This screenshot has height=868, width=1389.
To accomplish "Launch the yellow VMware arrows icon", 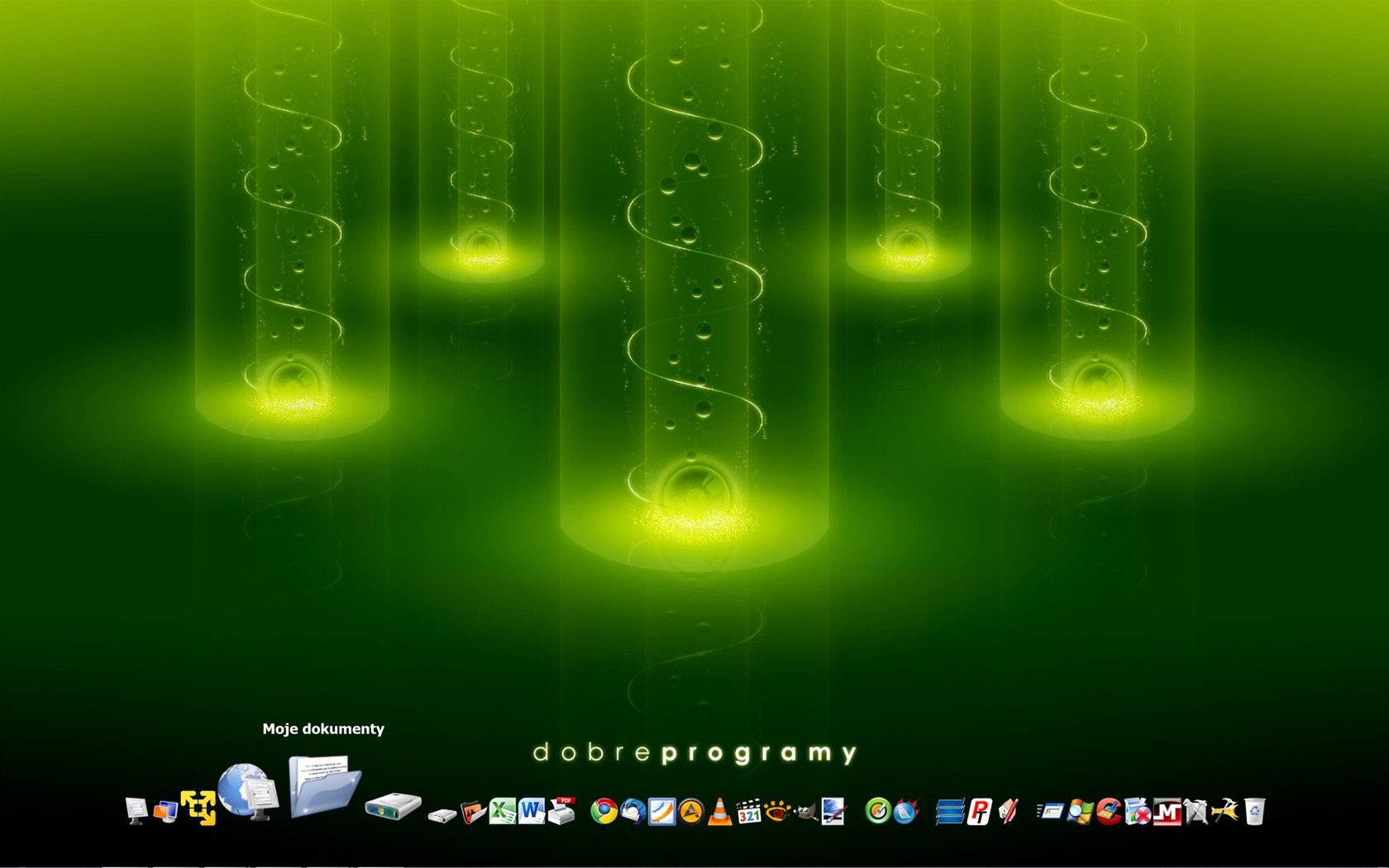I will point(198,808).
